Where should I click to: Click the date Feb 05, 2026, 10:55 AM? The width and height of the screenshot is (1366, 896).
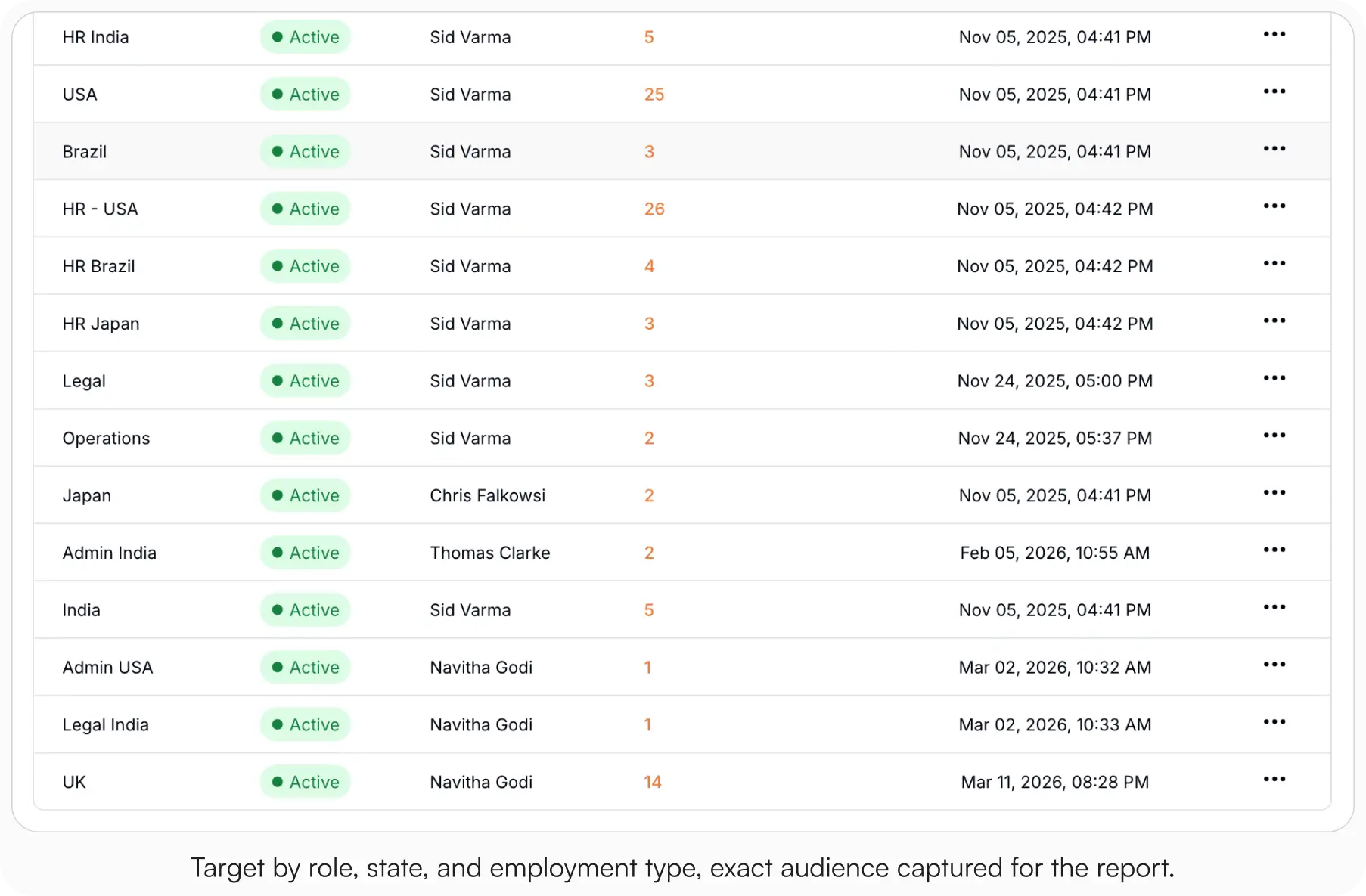(x=1055, y=553)
